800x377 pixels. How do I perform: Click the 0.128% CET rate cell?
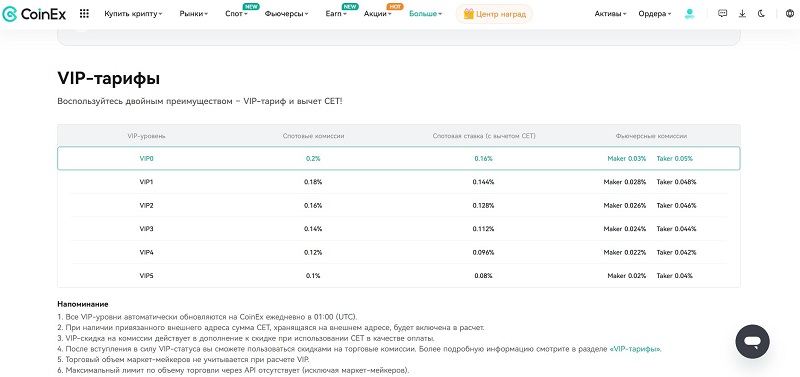click(x=484, y=206)
